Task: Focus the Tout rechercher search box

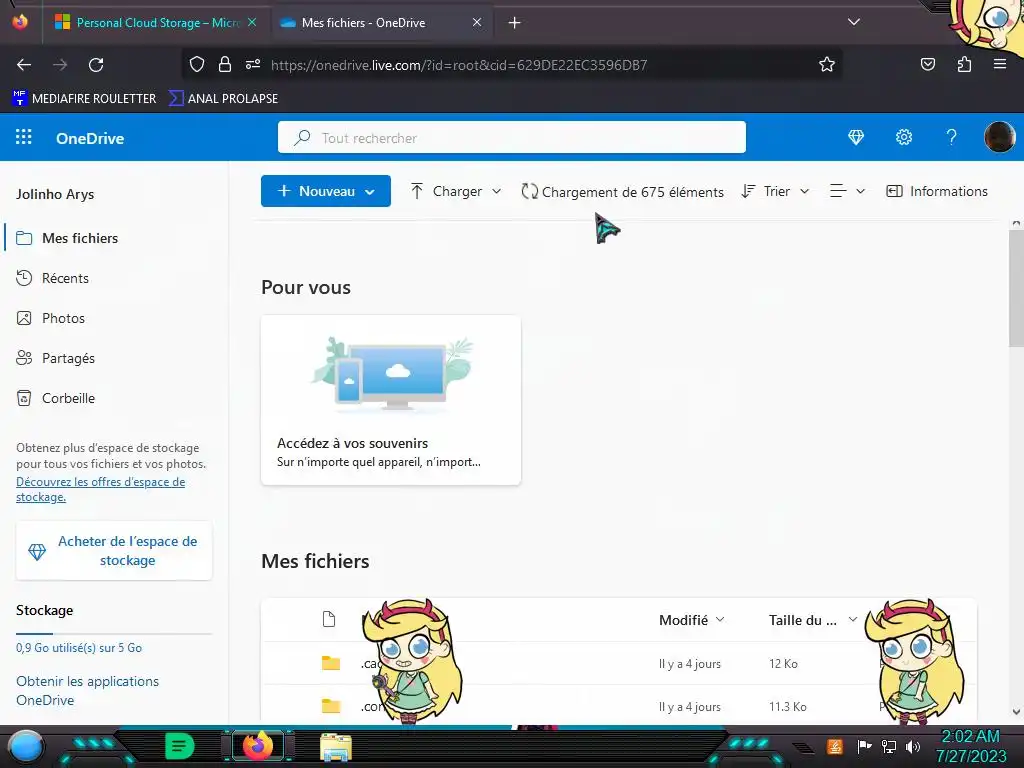Action: click(x=511, y=137)
